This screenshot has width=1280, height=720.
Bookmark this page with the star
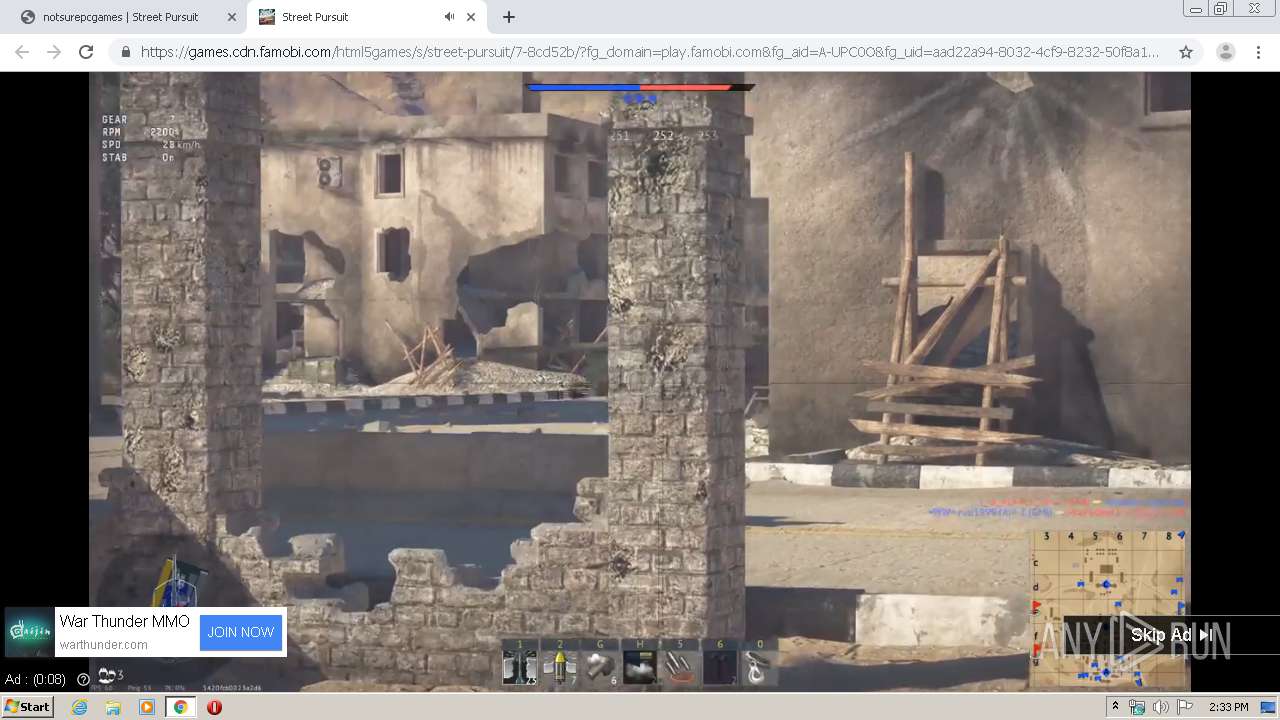1186,52
